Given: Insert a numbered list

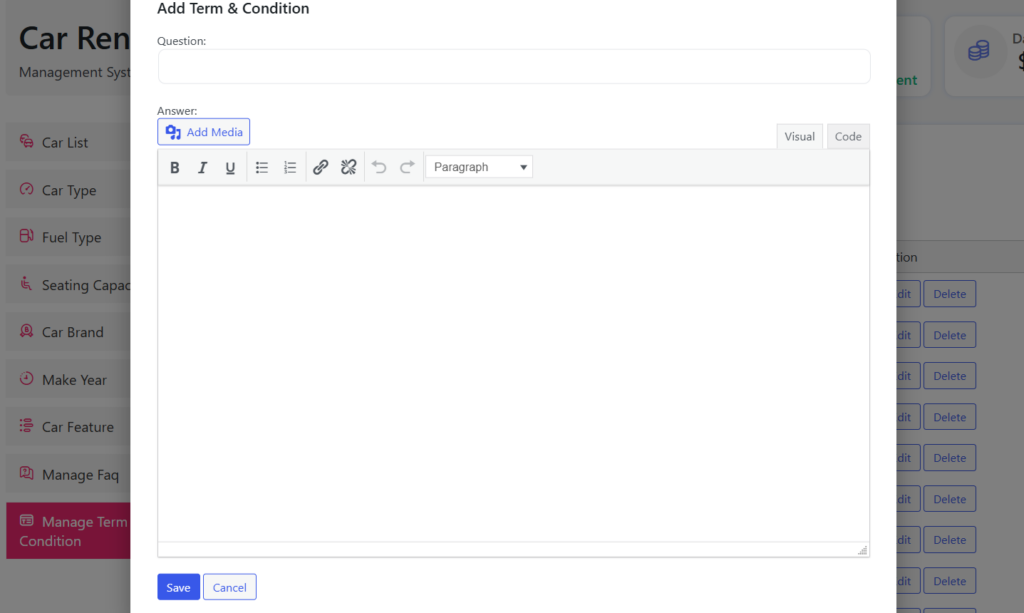Looking at the screenshot, I should (290, 168).
